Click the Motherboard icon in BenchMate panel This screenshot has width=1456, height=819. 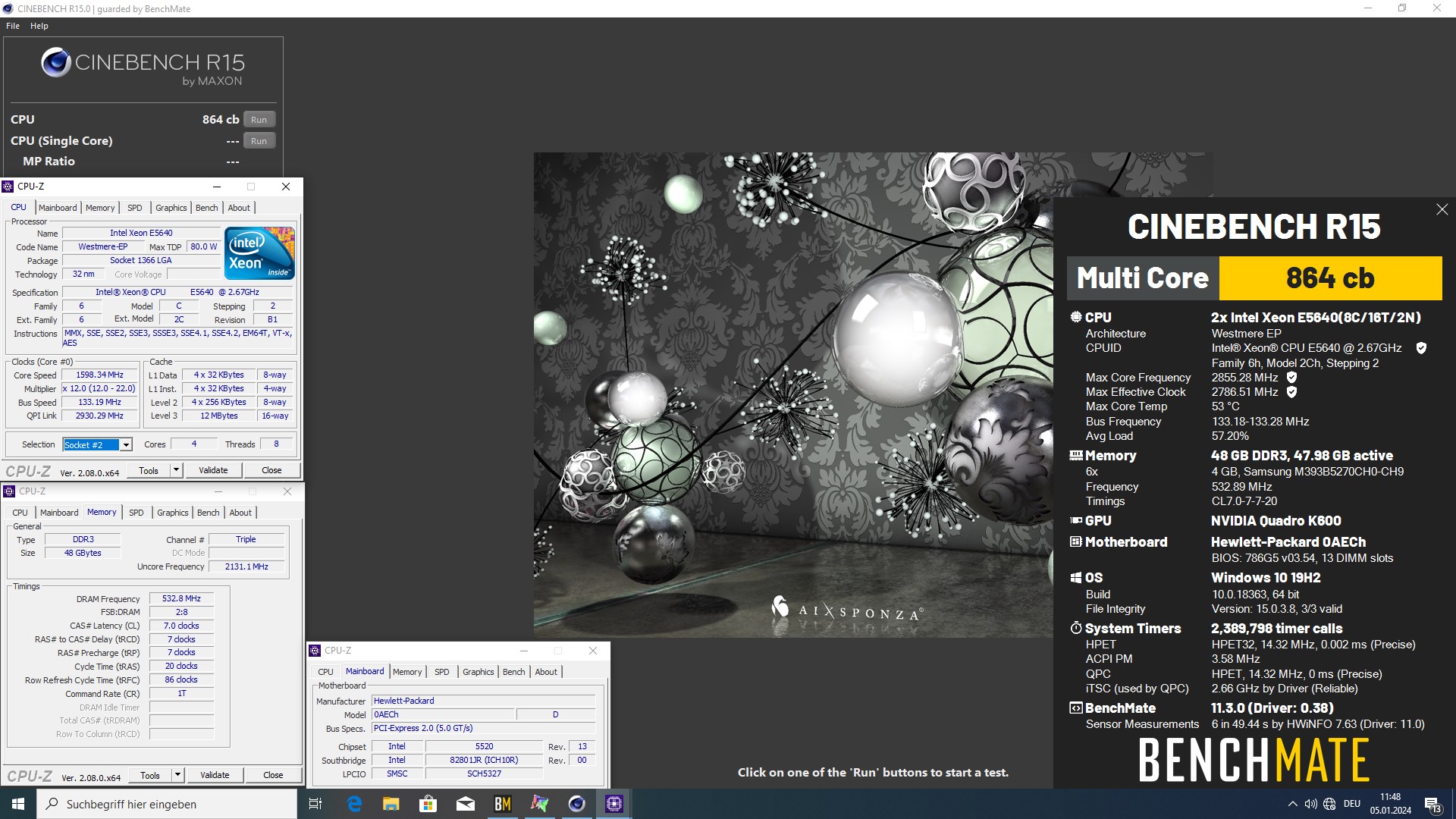click(x=1075, y=542)
